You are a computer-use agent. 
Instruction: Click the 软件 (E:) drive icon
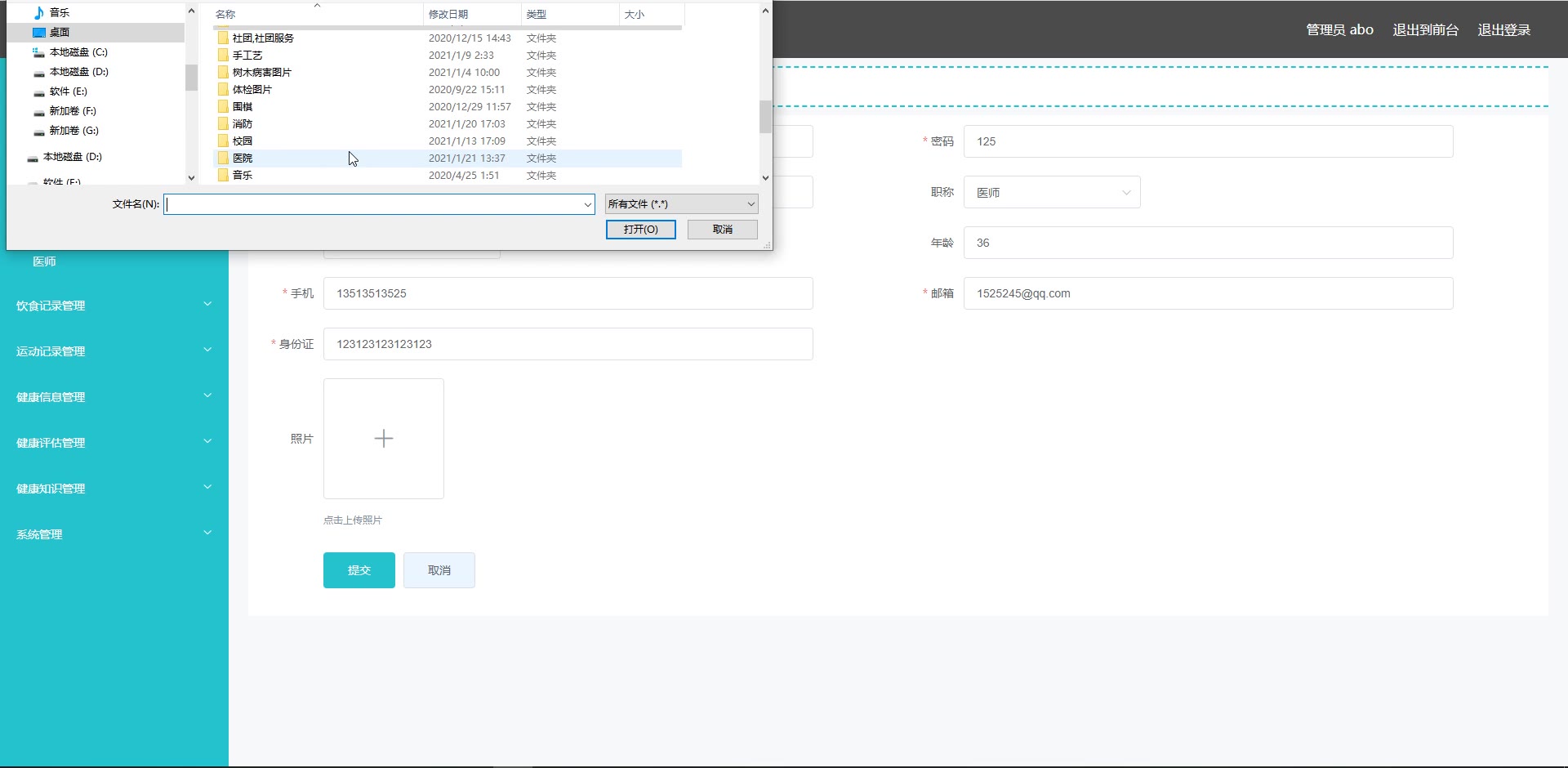click(x=38, y=92)
